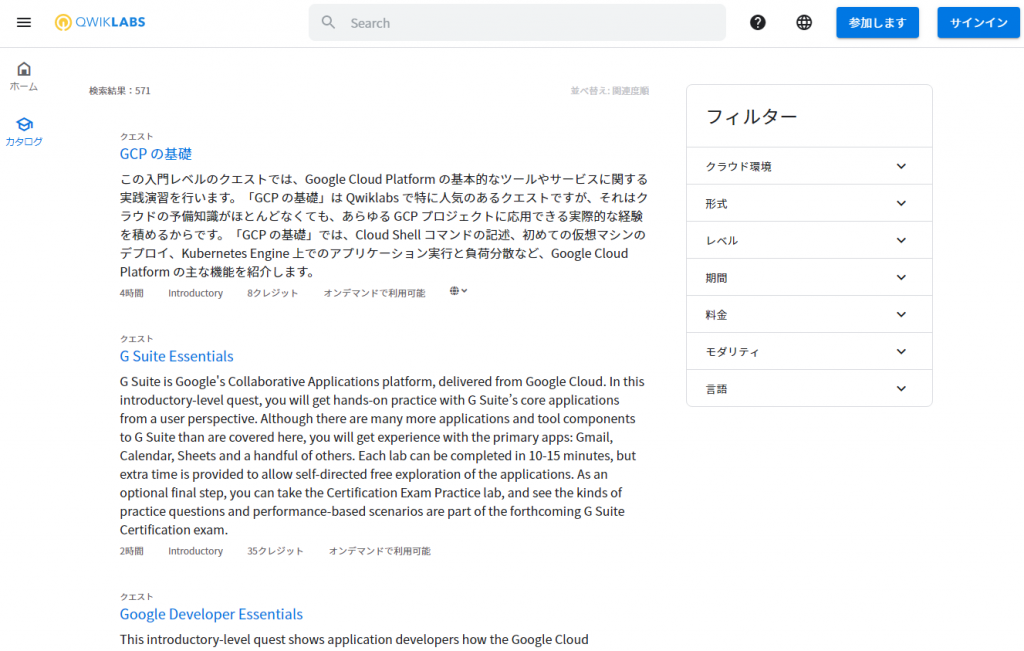The height and width of the screenshot is (651, 1024).
Task: Open the カタログ sidebar icon
Action: click(23, 126)
